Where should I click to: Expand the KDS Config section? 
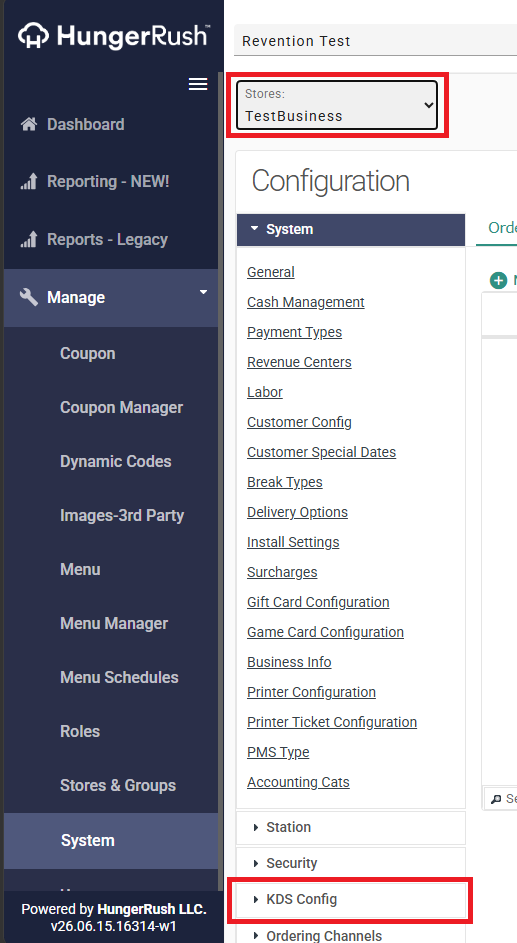tap(351, 900)
